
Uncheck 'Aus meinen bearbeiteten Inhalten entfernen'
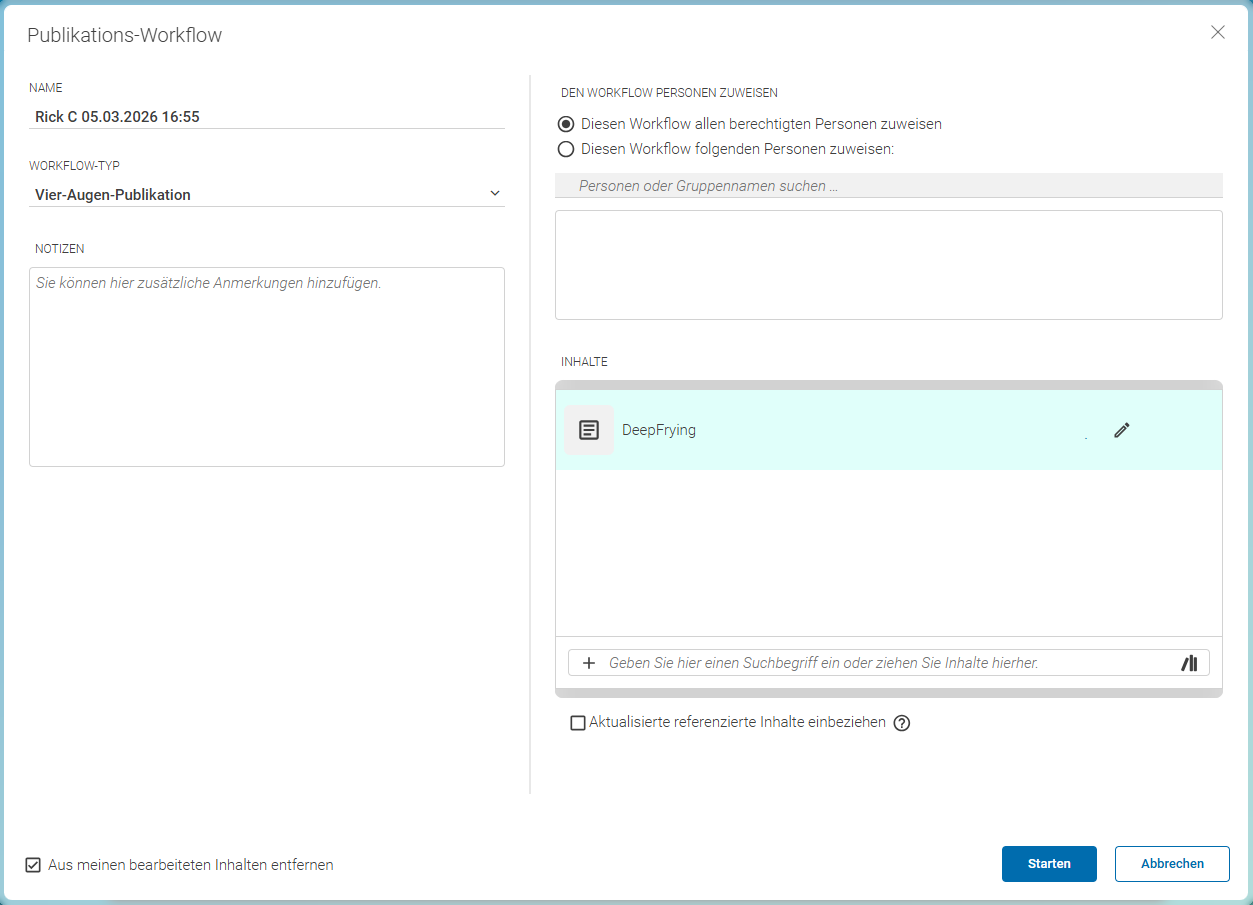point(33,865)
